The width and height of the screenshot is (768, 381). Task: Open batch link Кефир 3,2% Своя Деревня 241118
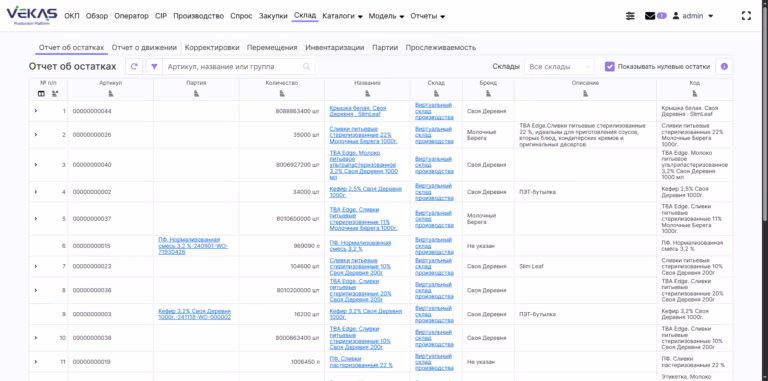194,314
